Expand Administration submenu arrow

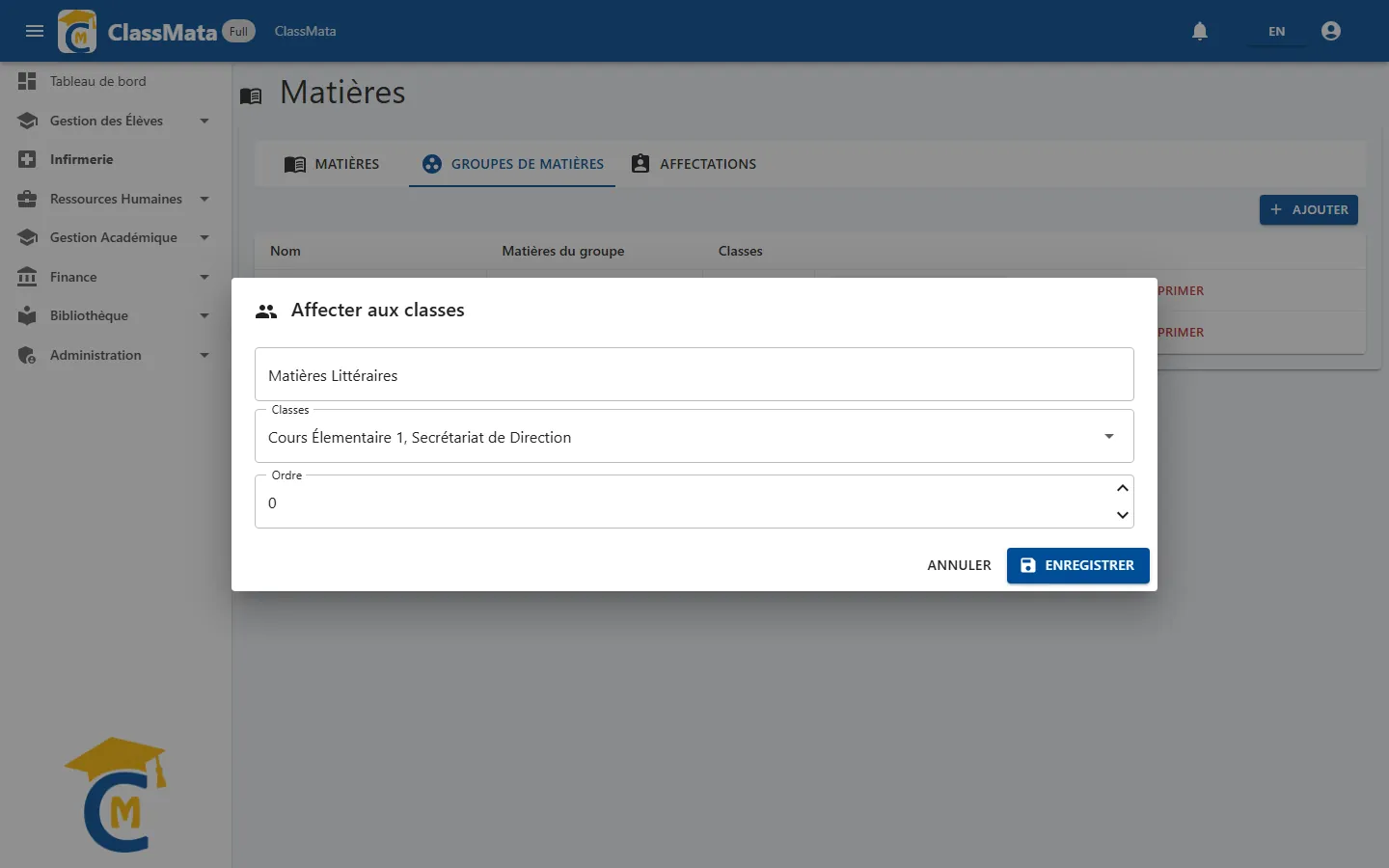coord(204,355)
